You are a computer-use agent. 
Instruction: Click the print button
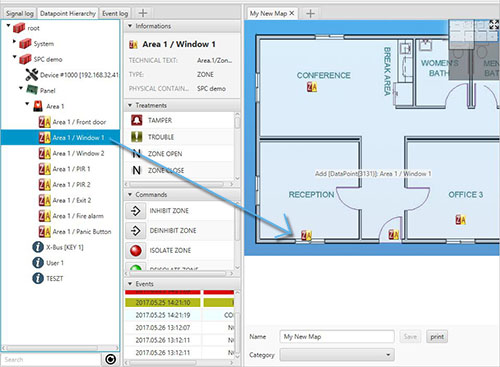pos(437,337)
